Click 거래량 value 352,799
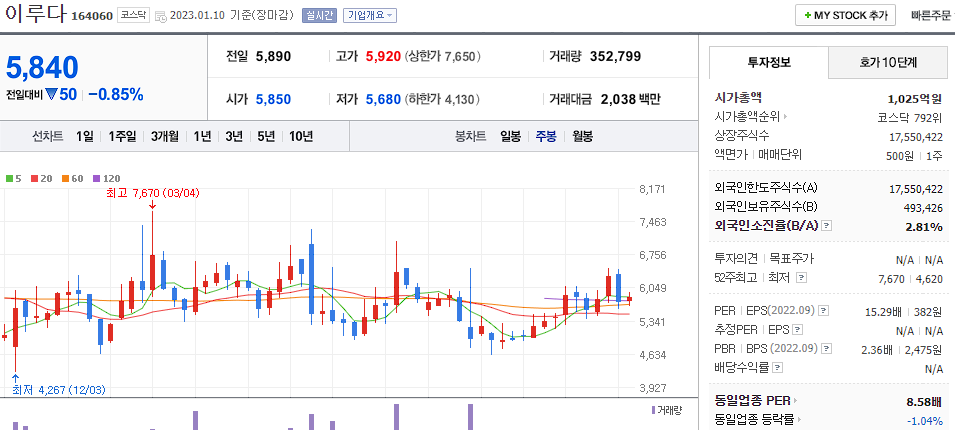Screen dimensions: 955x430 tap(616, 57)
